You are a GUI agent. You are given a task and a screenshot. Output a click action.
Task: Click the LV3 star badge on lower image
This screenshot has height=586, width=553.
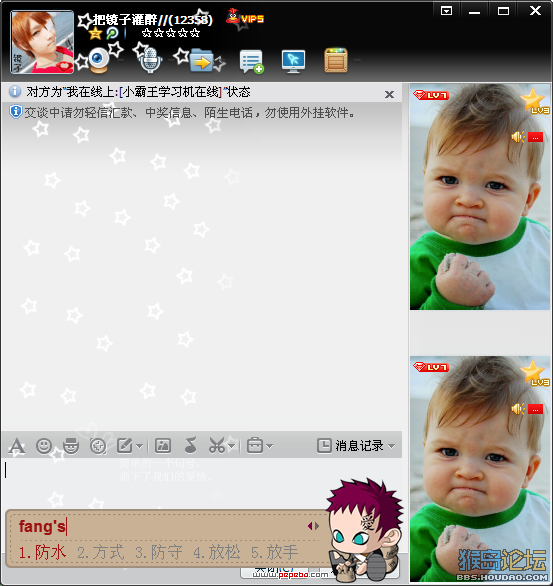click(535, 373)
